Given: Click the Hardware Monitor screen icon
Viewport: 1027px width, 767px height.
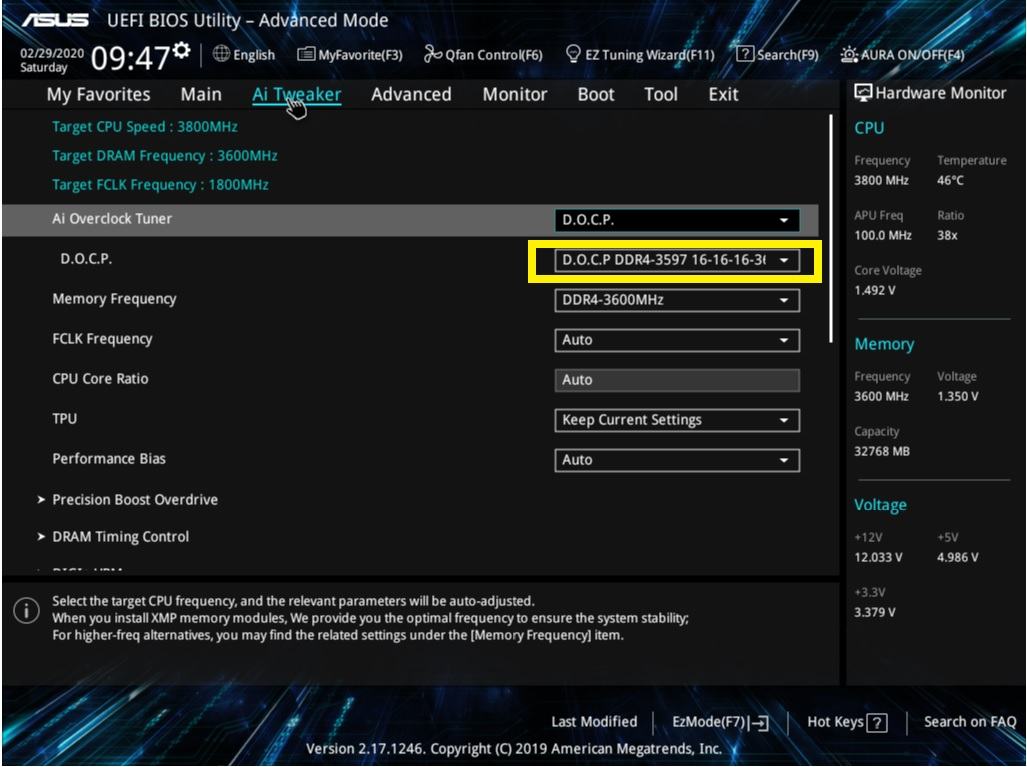Looking at the screenshot, I should pyautogui.click(x=863, y=93).
